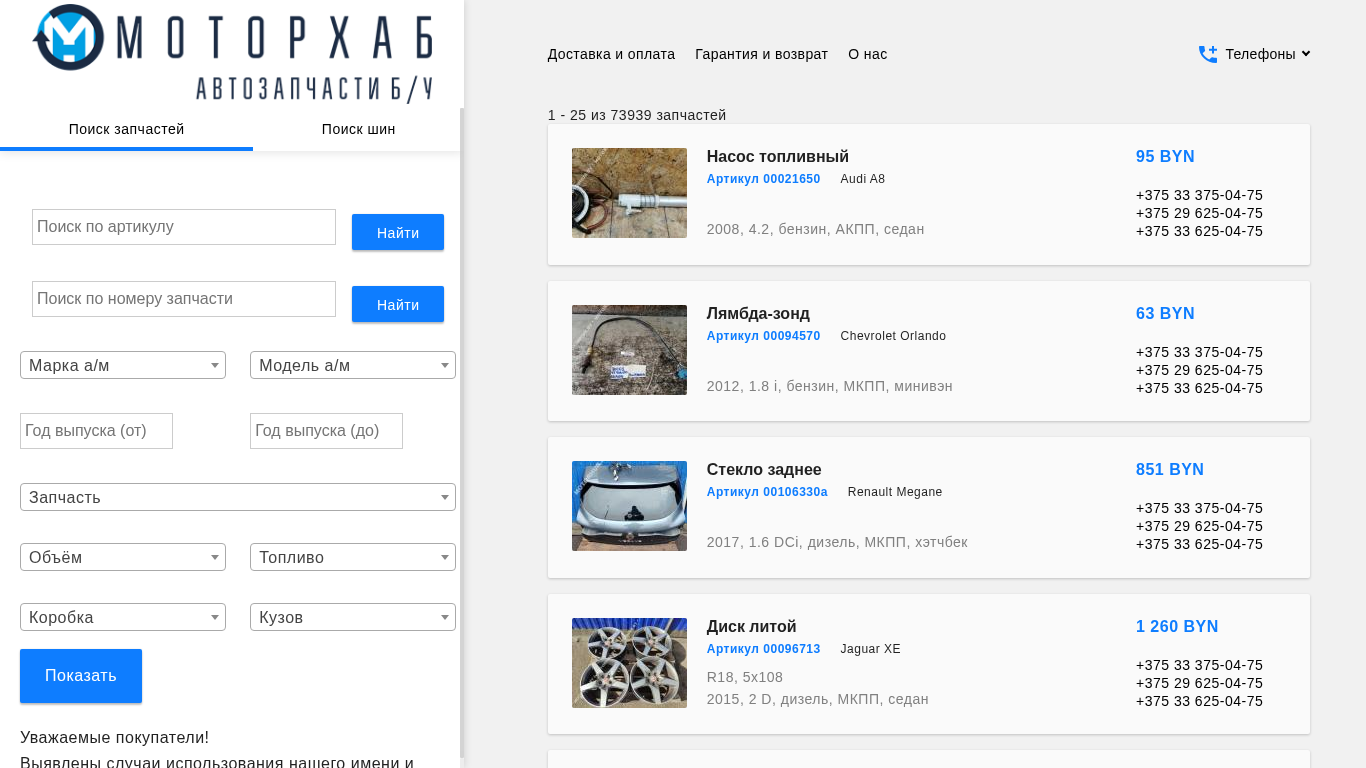Open the Доставка и оплата page
This screenshot has height=768, width=1366.
(x=611, y=54)
